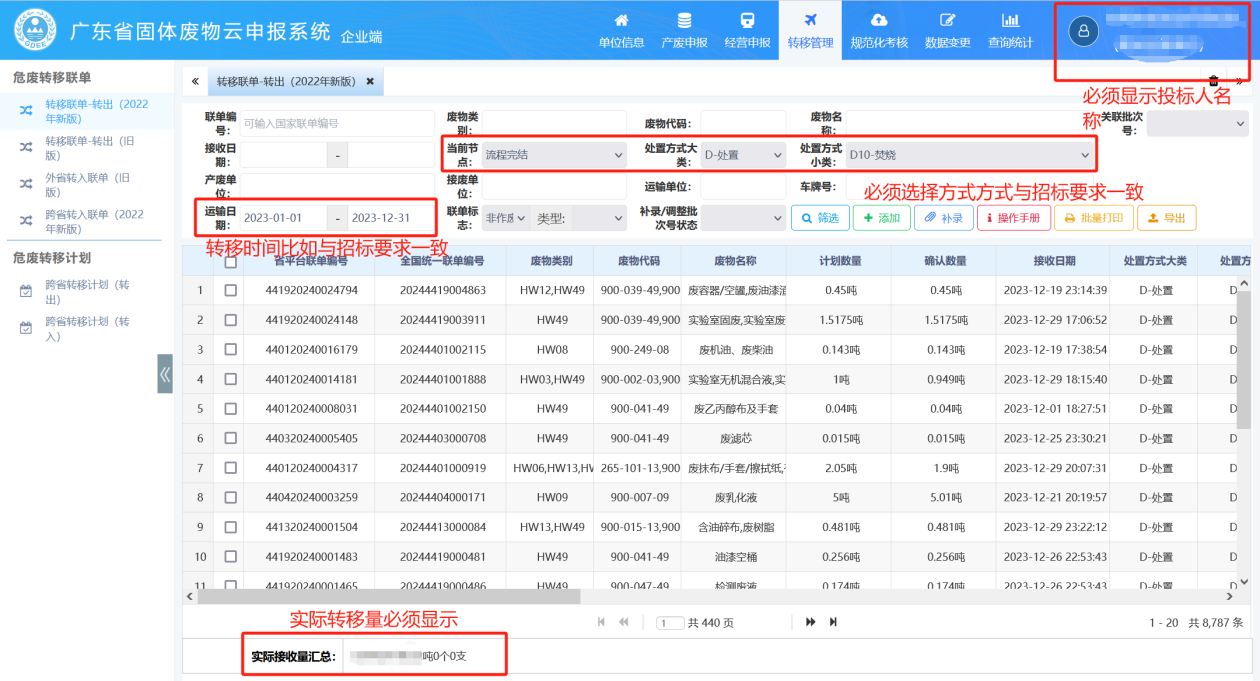1260x681 pixels.
Task: Click the 筛选 filter button
Action: [x=820, y=218]
